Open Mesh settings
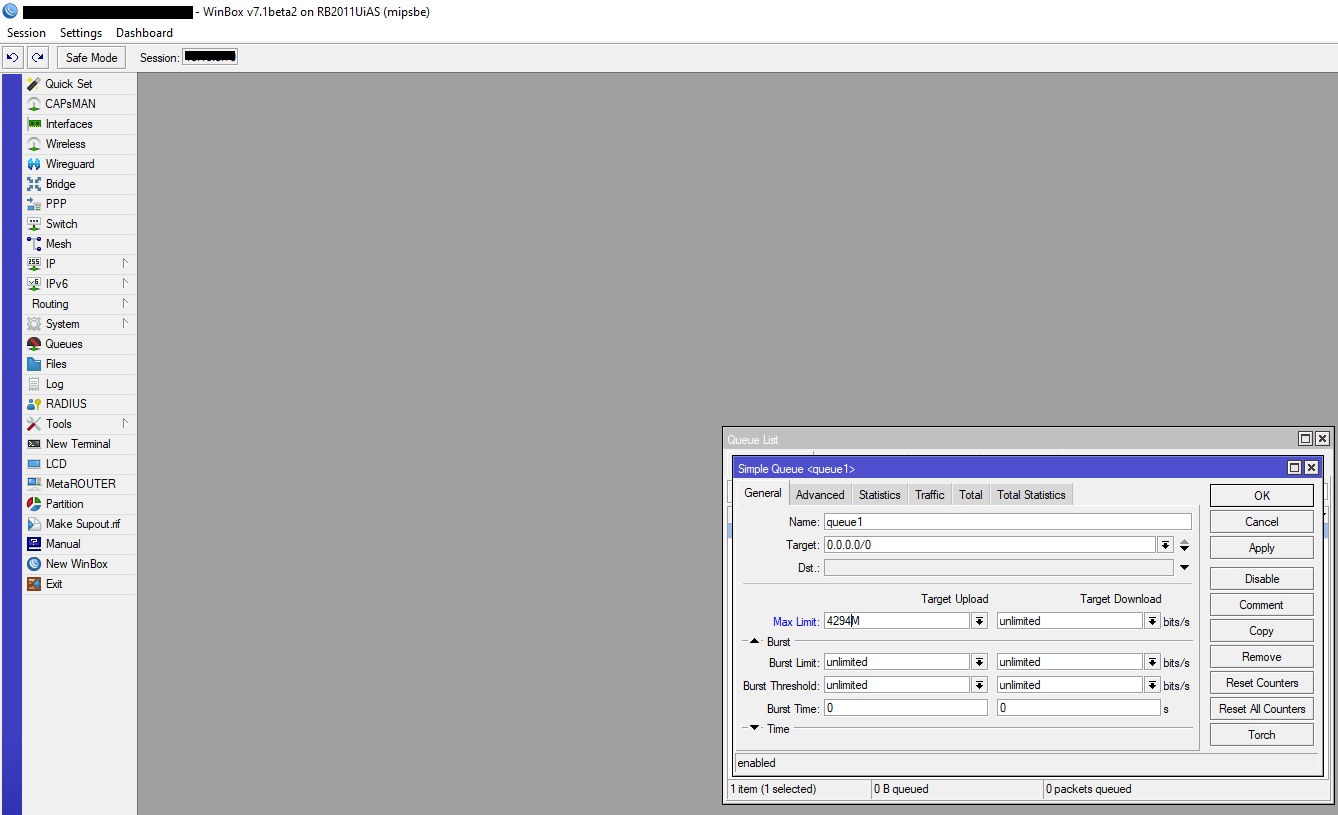 [x=80, y=244]
